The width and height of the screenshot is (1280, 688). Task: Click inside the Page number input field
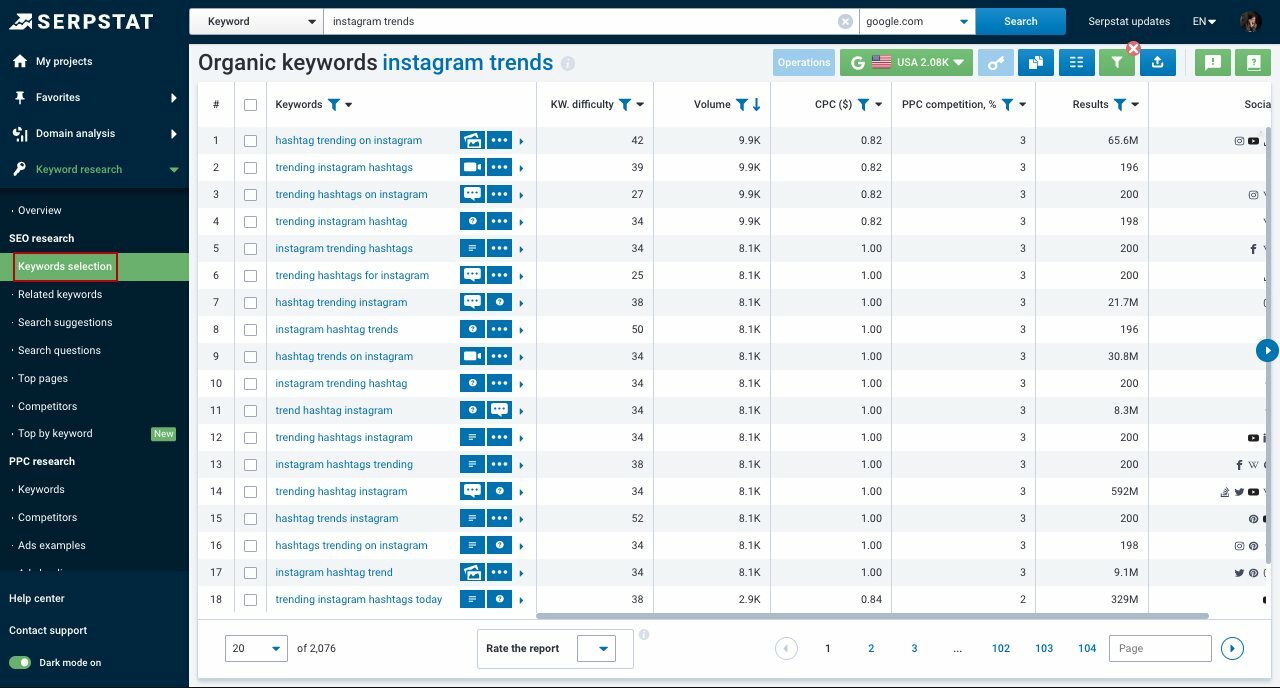tap(1159, 648)
